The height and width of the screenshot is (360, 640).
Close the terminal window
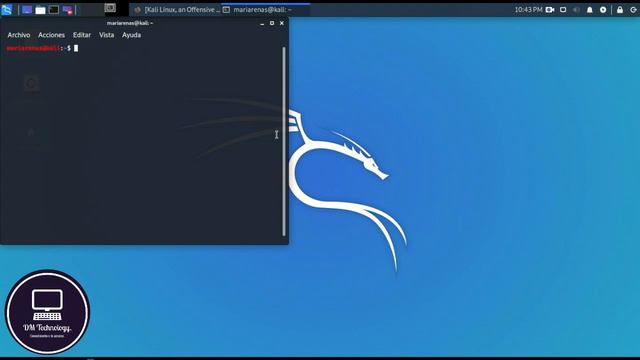tap(282, 23)
